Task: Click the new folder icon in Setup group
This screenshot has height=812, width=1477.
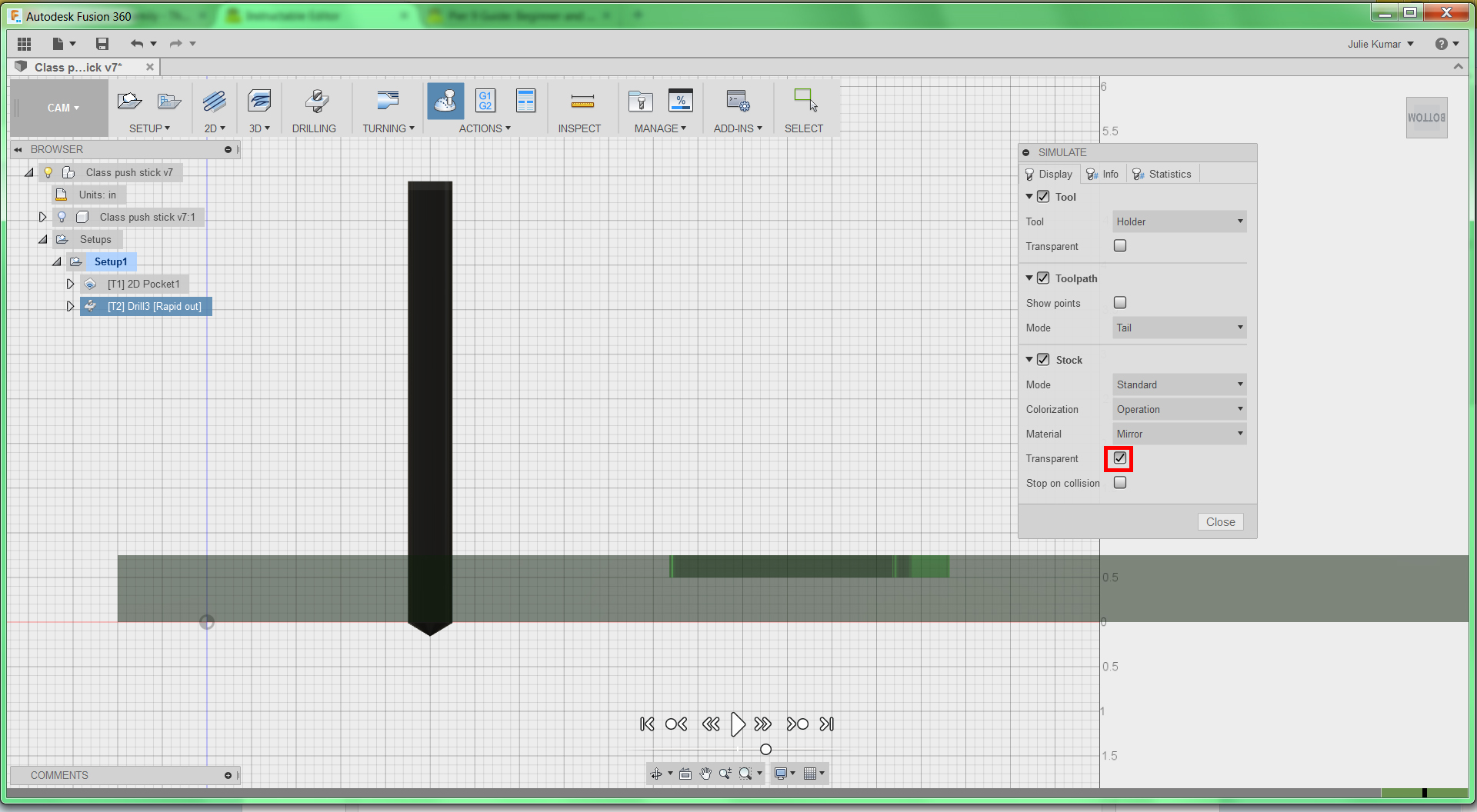Action: click(x=169, y=101)
